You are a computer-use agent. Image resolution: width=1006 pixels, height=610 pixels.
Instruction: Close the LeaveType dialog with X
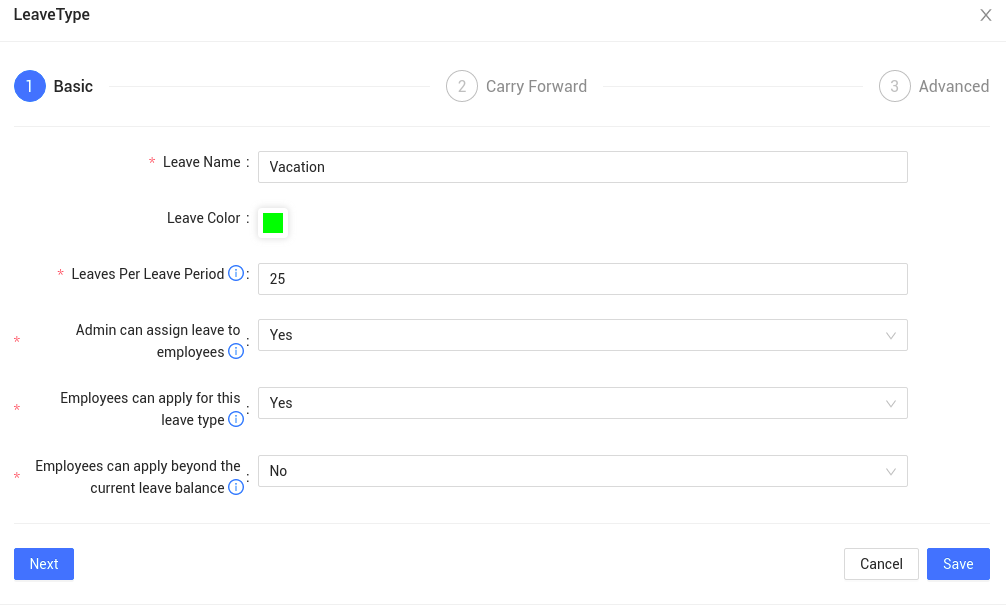coord(986,15)
